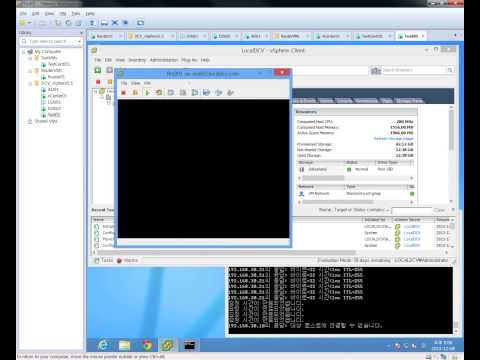Open the Workstation File menu
This screenshot has width=480, height=360.
[23, 14]
